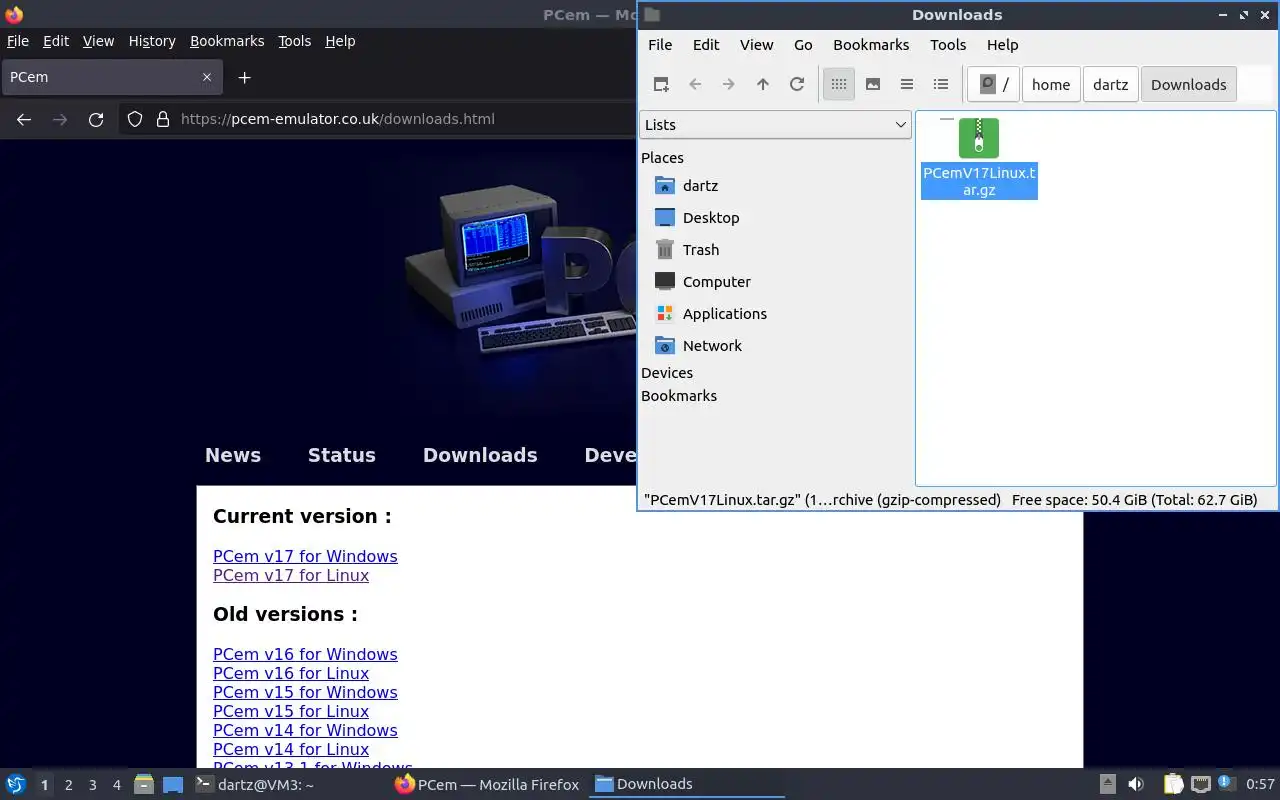This screenshot has height=800, width=1280.
Task: Open a new Firefox tab
Action: point(244,77)
